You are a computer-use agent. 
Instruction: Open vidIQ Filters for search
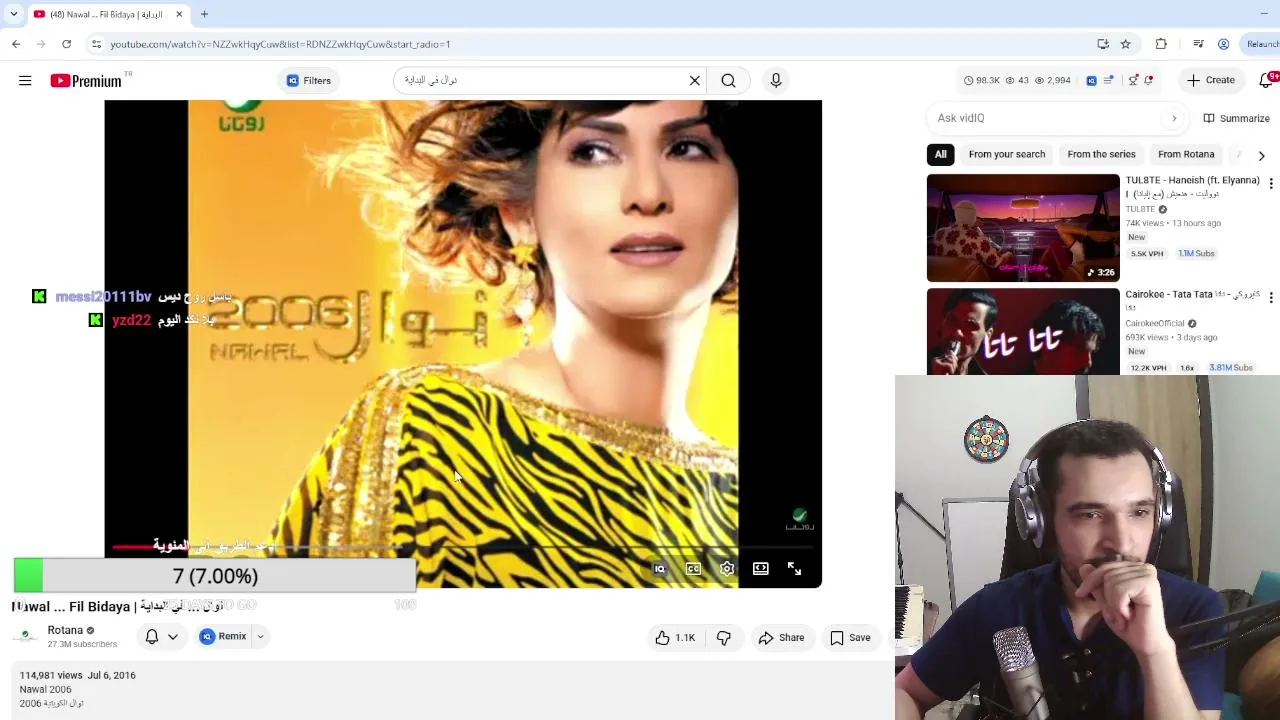pos(309,81)
